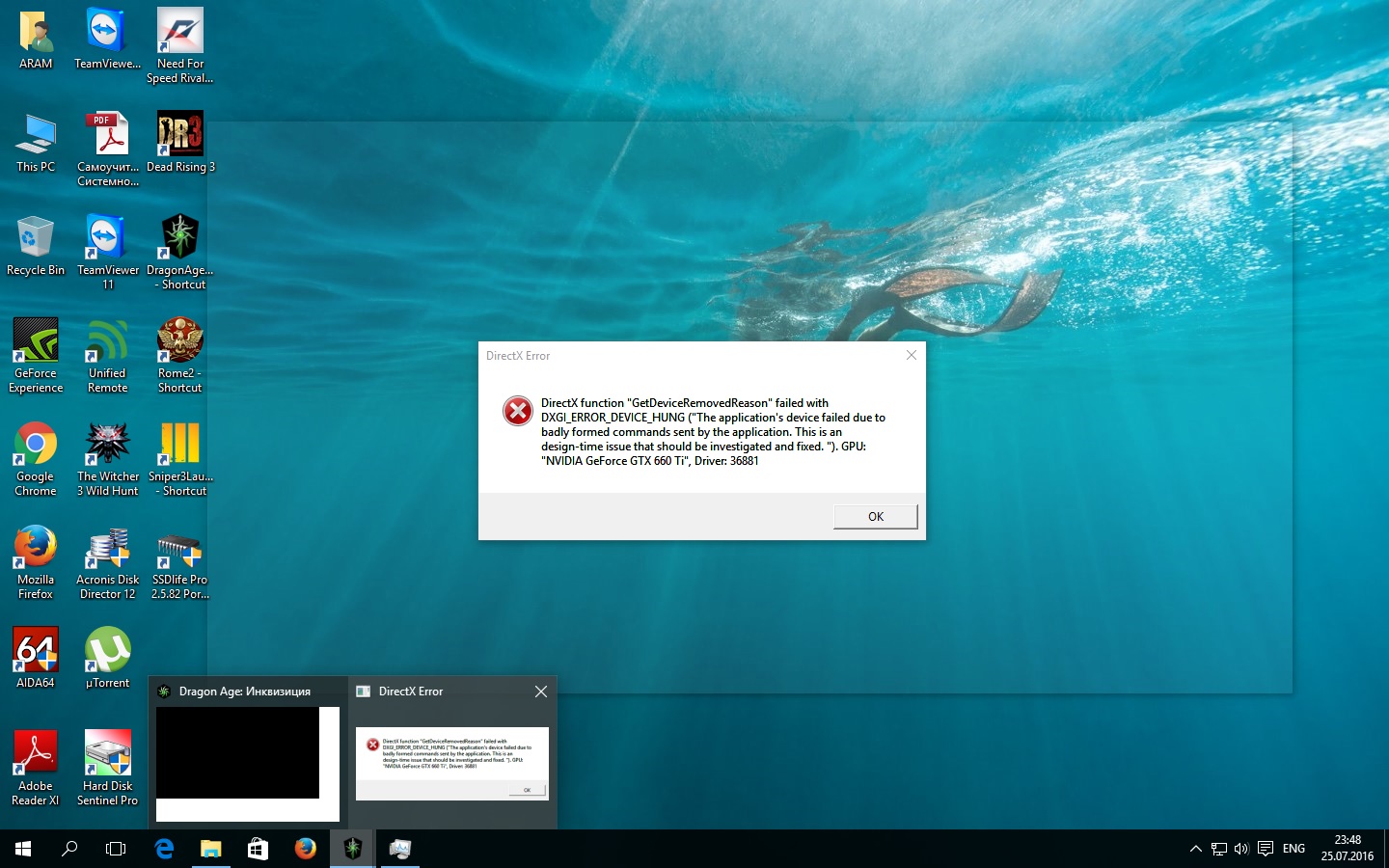Select the Rome2 shortcut icon
1389x868 pixels.
[180, 356]
